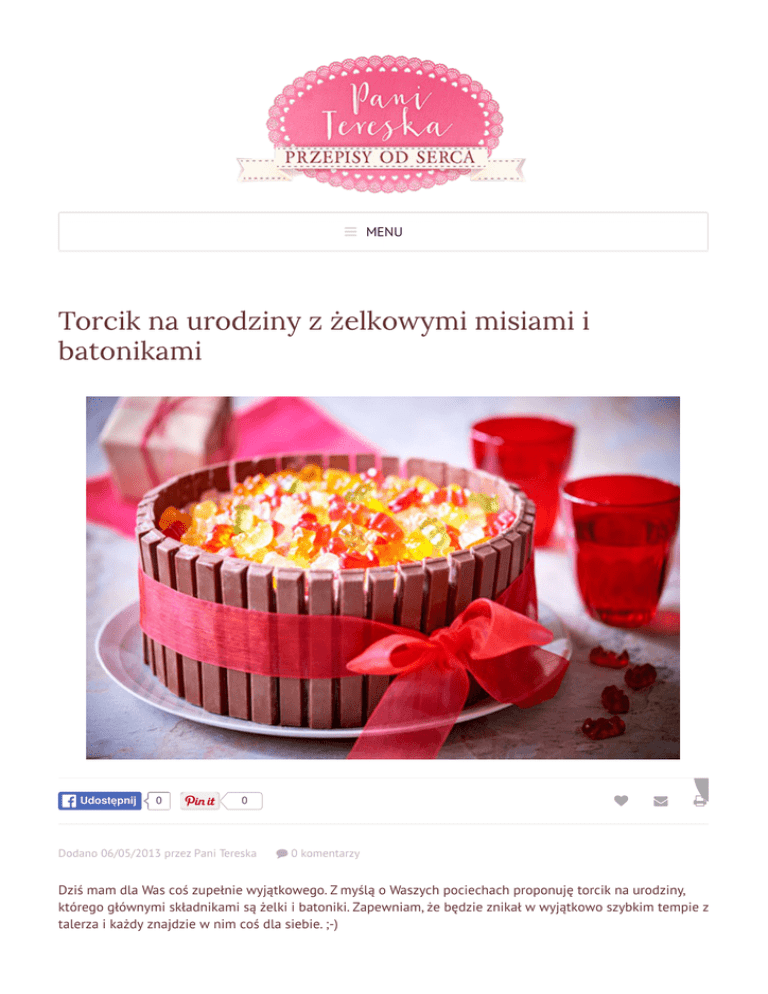Open the Torcik na urodziny post title

coord(323,335)
